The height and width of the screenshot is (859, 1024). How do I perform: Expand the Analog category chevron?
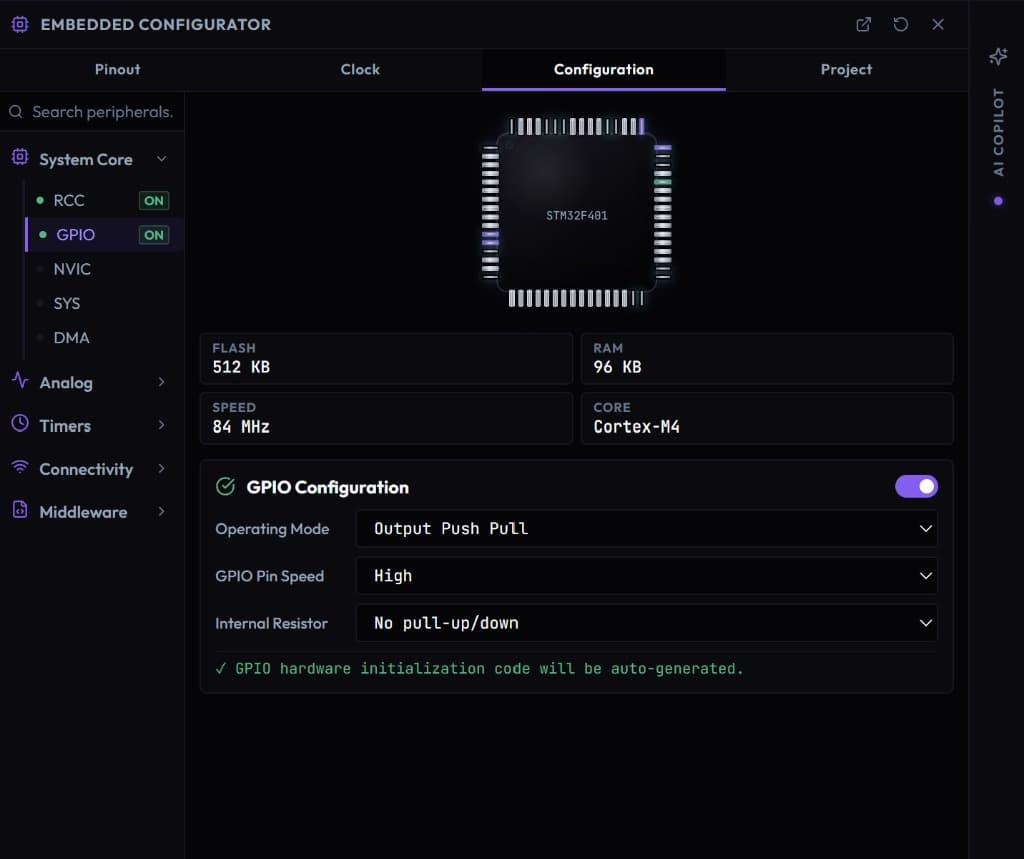[161, 382]
